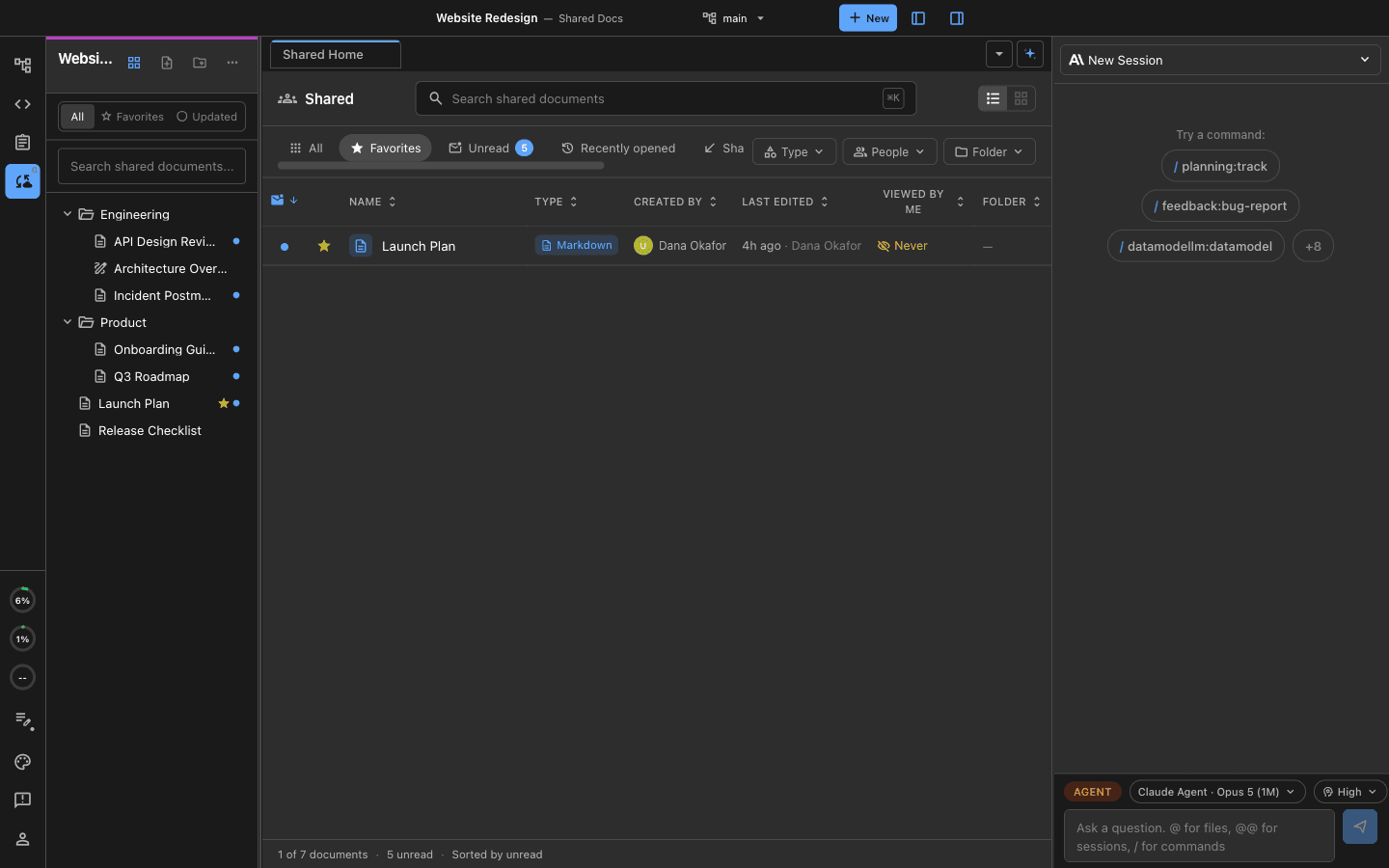Send the agent message with paper plane button
Viewport: 1389px width, 868px height.
click(1360, 827)
